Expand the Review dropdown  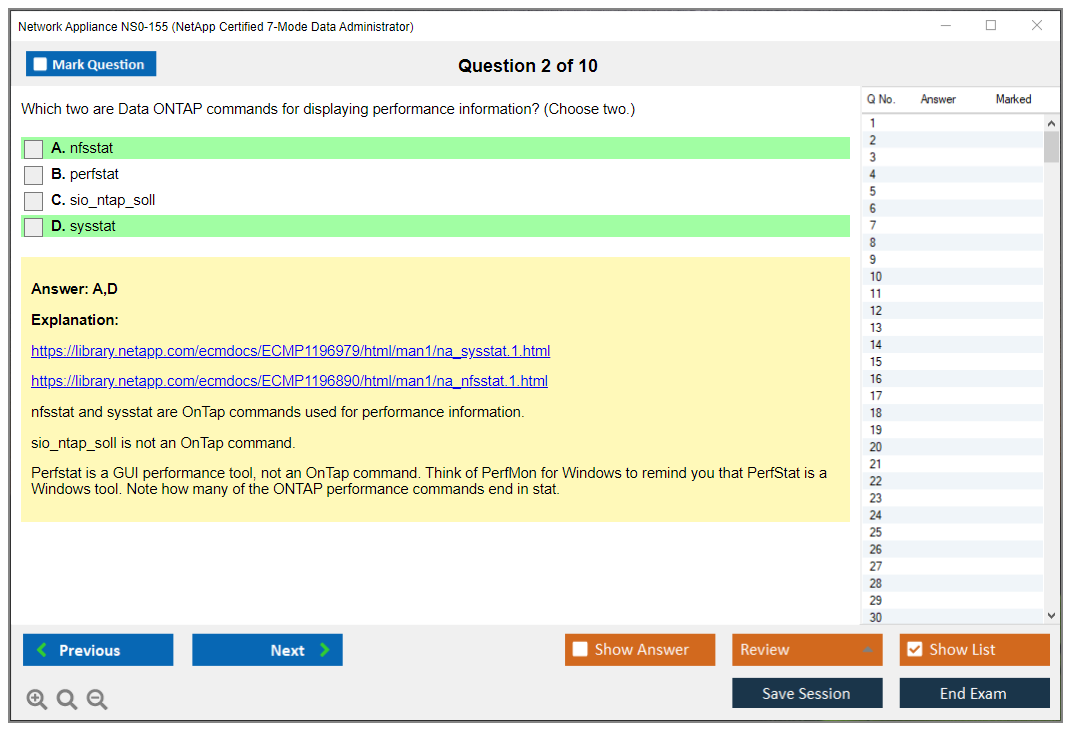pos(867,650)
